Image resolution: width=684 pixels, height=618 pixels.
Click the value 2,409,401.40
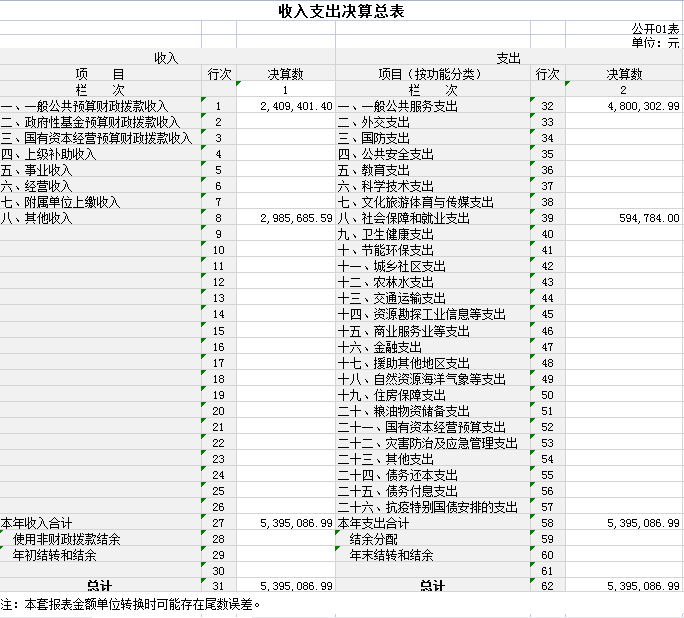click(296, 106)
